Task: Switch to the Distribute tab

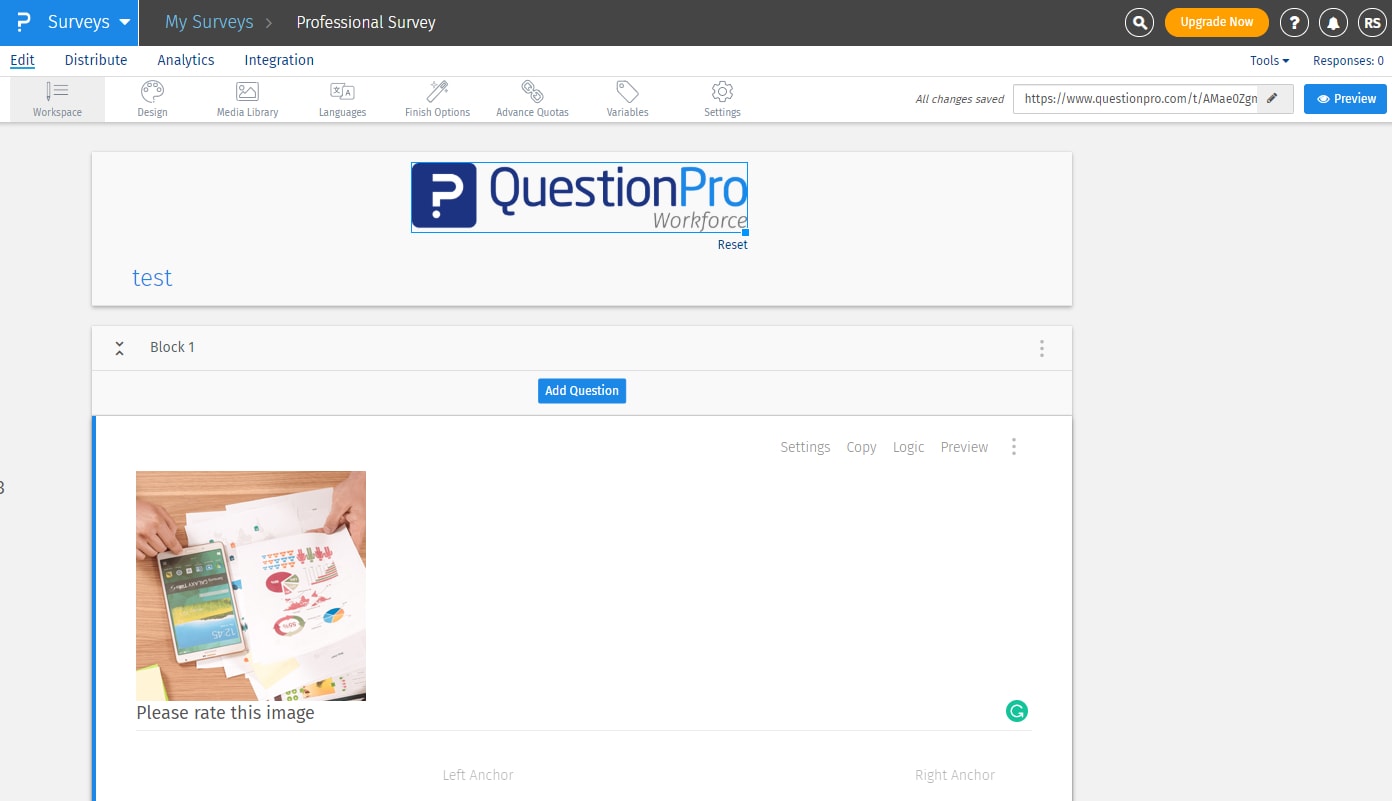Action: pos(95,60)
